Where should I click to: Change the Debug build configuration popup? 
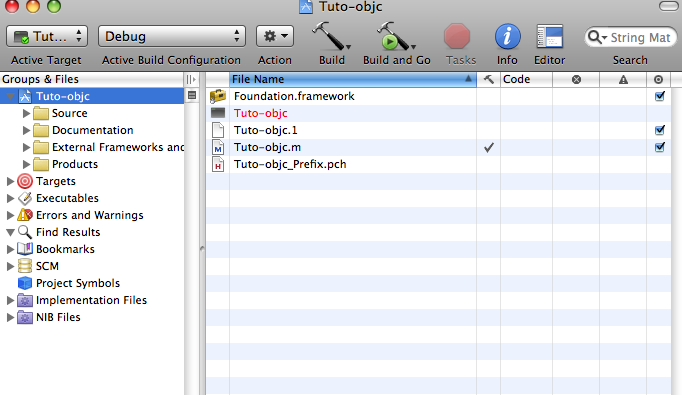(x=172, y=36)
